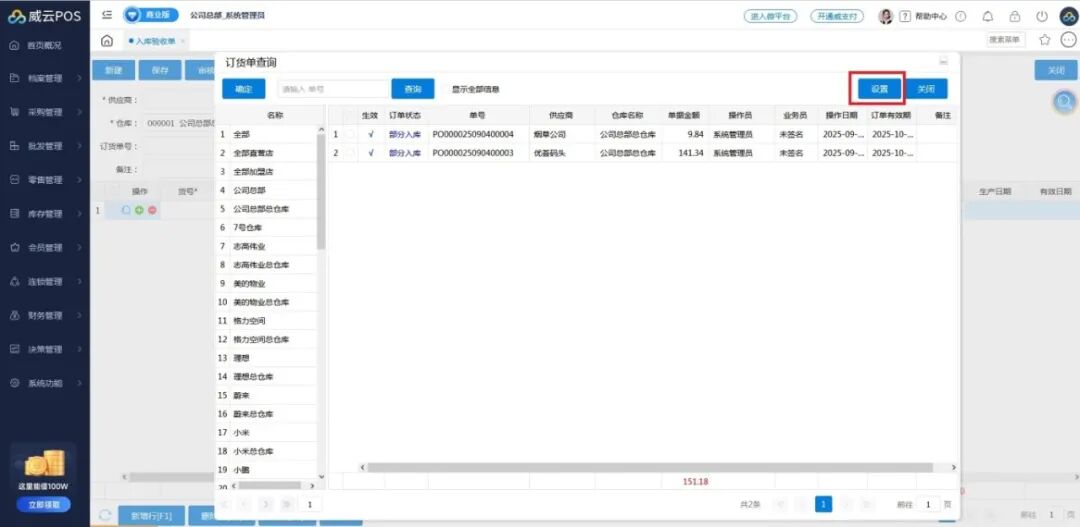Check the box for order PO000025090400004
The width and height of the screenshot is (1080, 527).
pyautogui.click(x=350, y=134)
